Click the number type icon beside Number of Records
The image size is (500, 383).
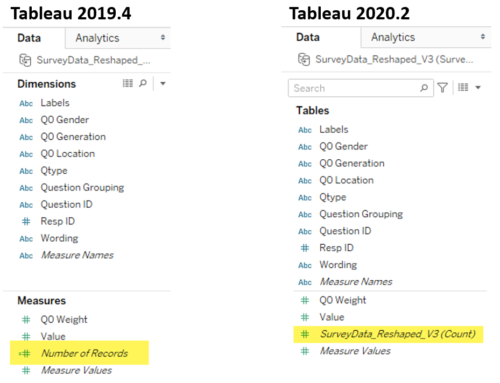click(x=25, y=353)
